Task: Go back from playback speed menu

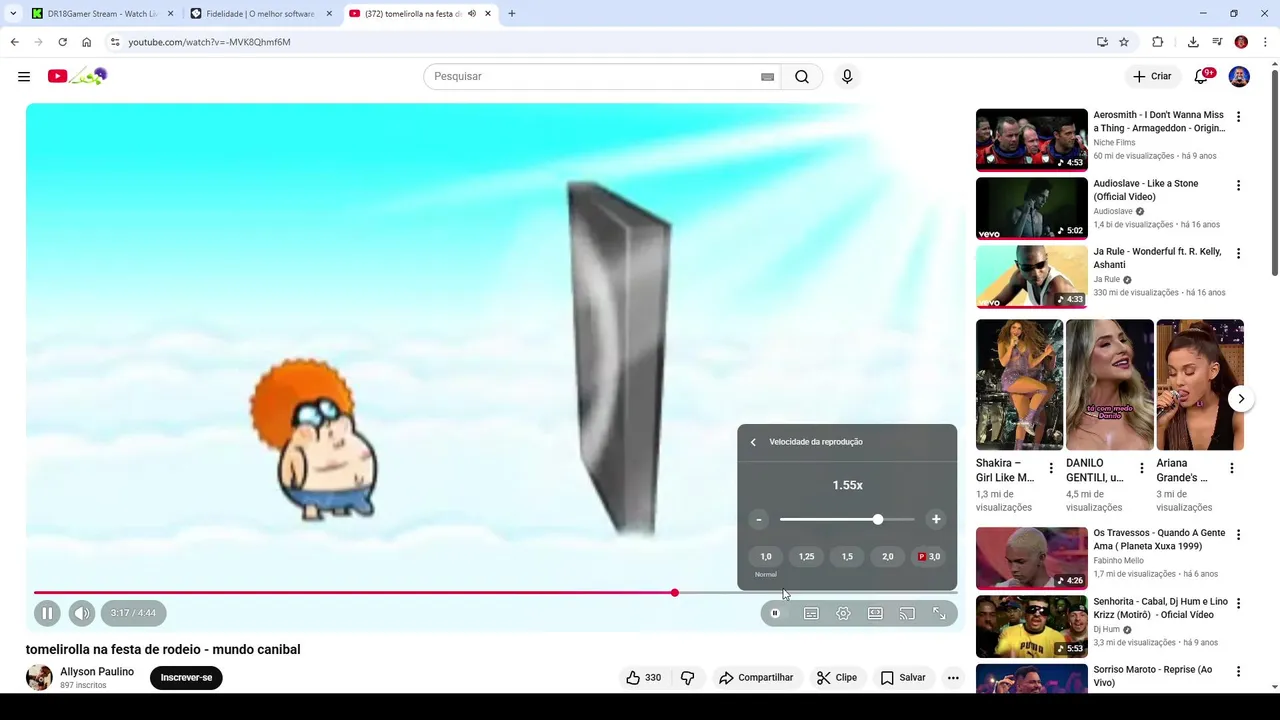Action: click(x=753, y=442)
